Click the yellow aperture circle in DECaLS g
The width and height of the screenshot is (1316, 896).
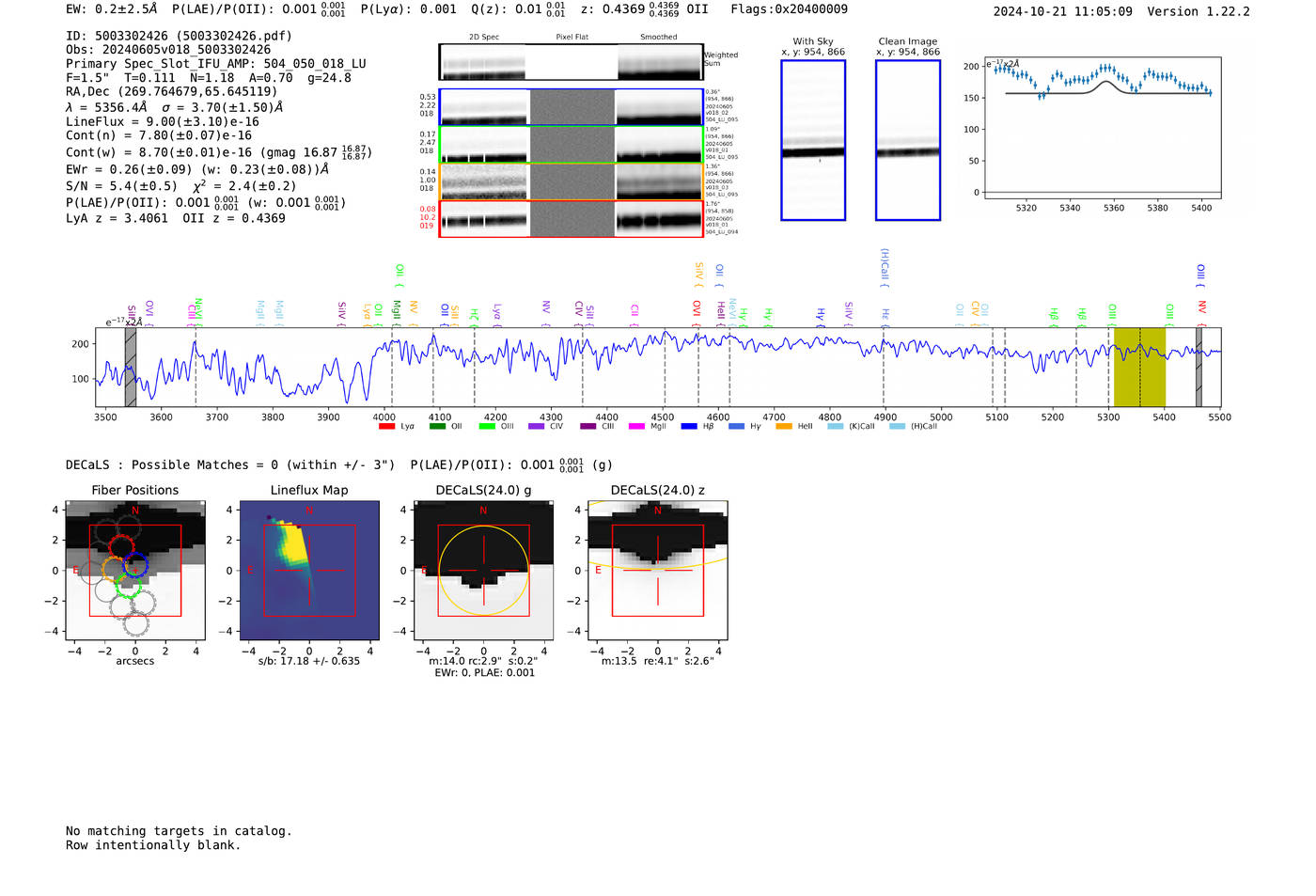point(483,571)
